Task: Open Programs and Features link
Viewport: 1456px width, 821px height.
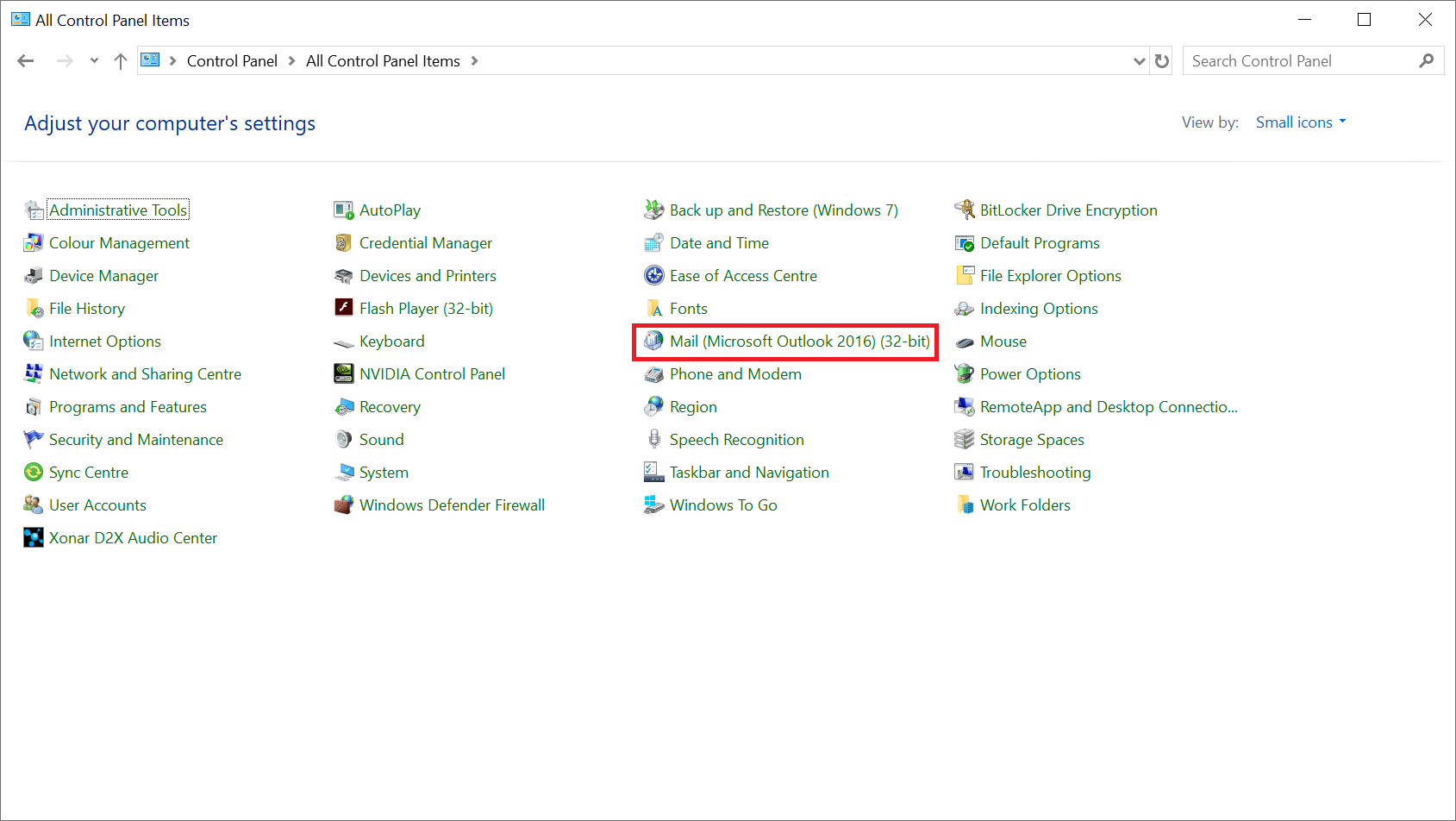Action: pyautogui.click(x=128, y=407)
